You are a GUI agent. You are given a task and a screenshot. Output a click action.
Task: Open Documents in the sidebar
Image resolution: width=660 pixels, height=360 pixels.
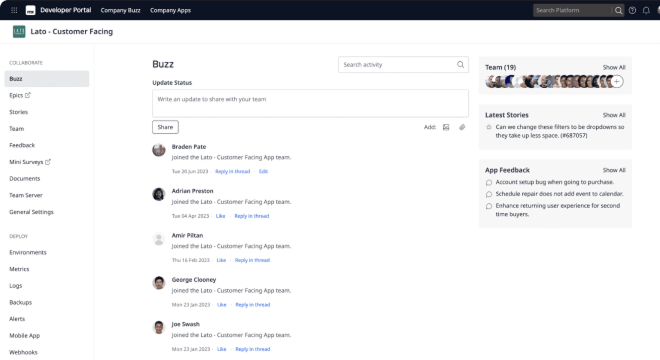(24, 179)
